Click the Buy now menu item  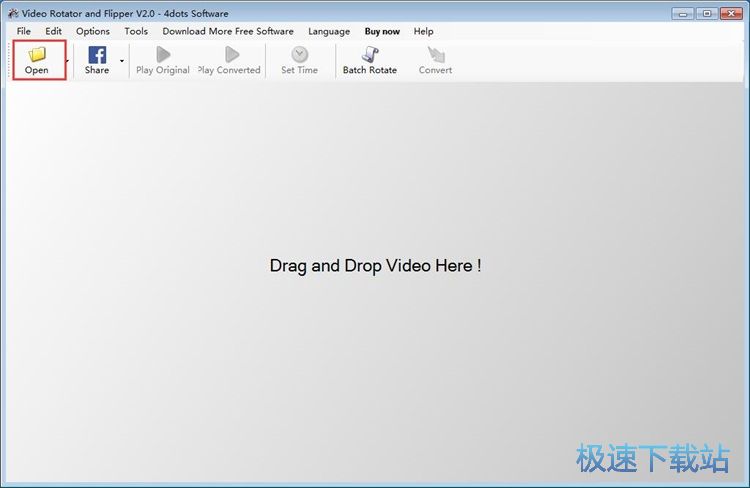point(382,31)
